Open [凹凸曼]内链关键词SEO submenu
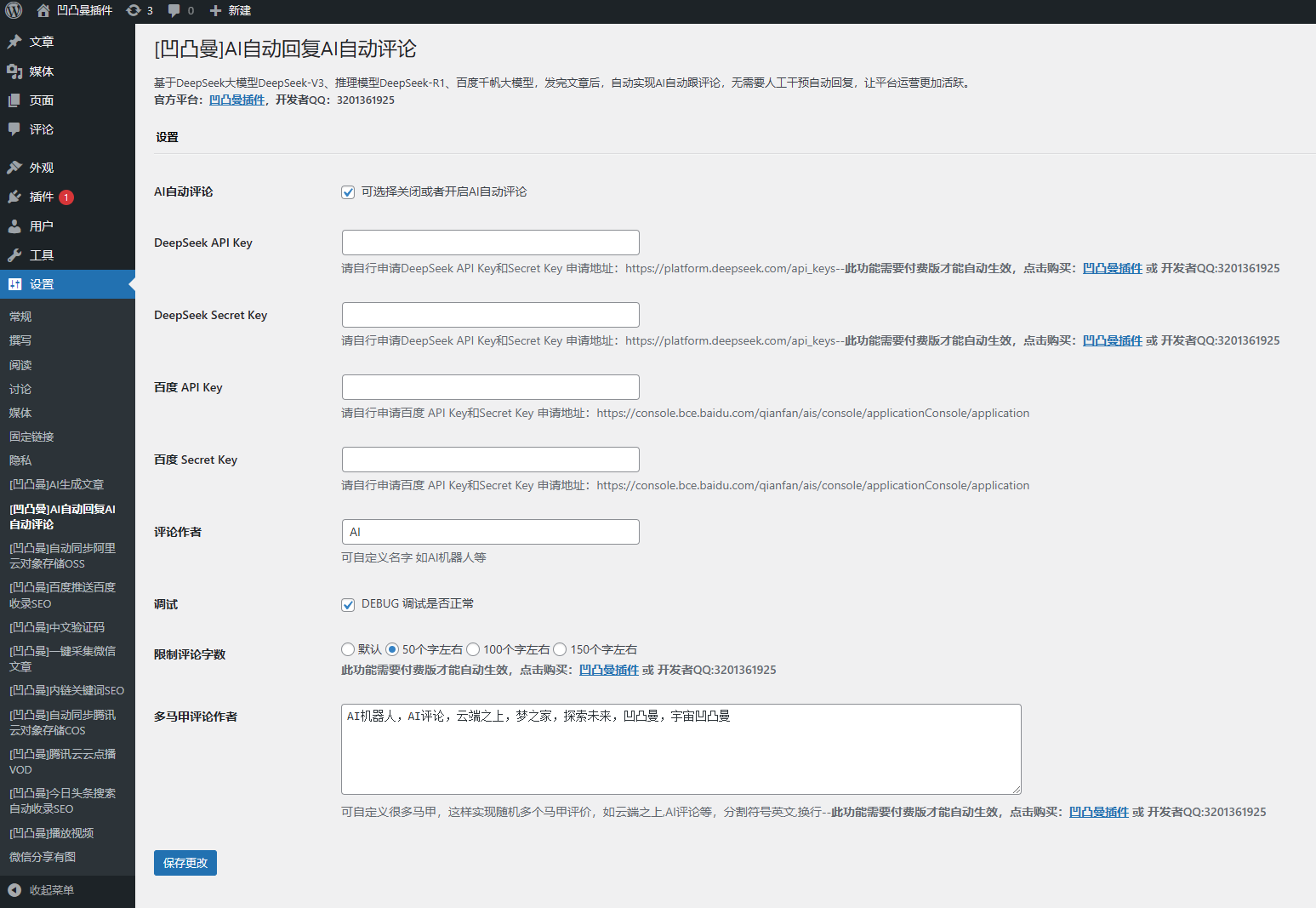The image size is (1316, 908). pos(66,690)
